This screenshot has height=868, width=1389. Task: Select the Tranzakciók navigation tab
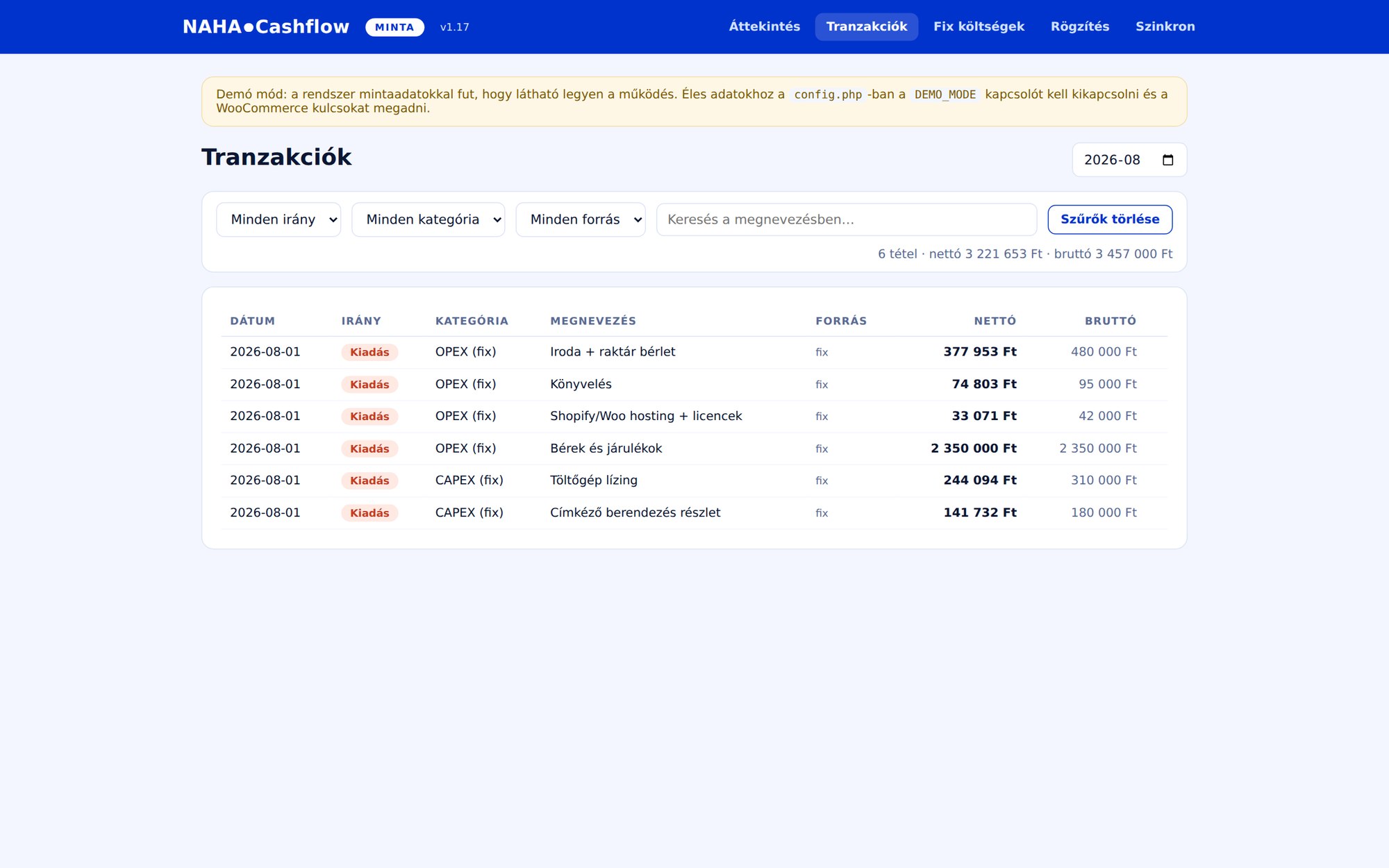(x=866, y=26)
